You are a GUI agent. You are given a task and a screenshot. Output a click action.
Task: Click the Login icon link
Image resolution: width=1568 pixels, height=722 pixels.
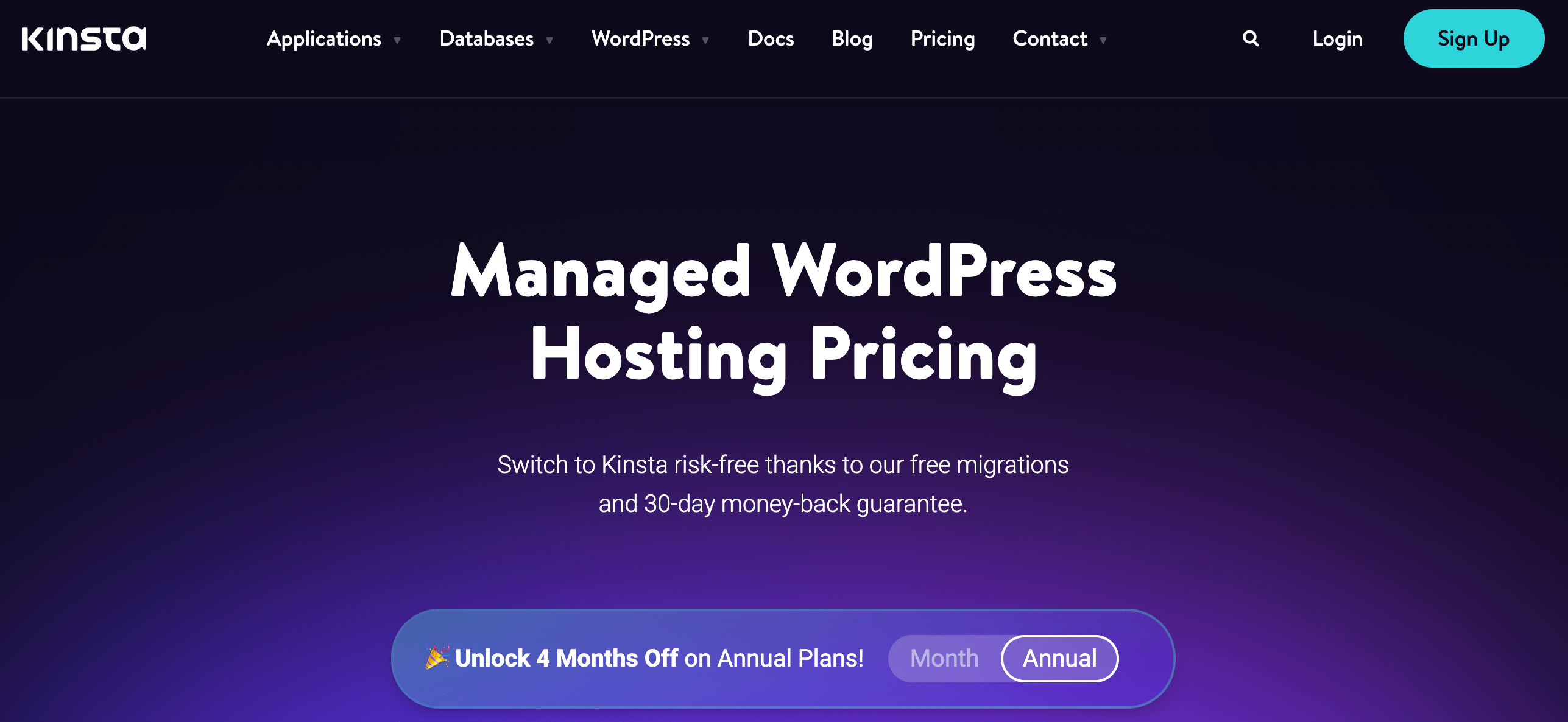click(x=1338, y=38)
